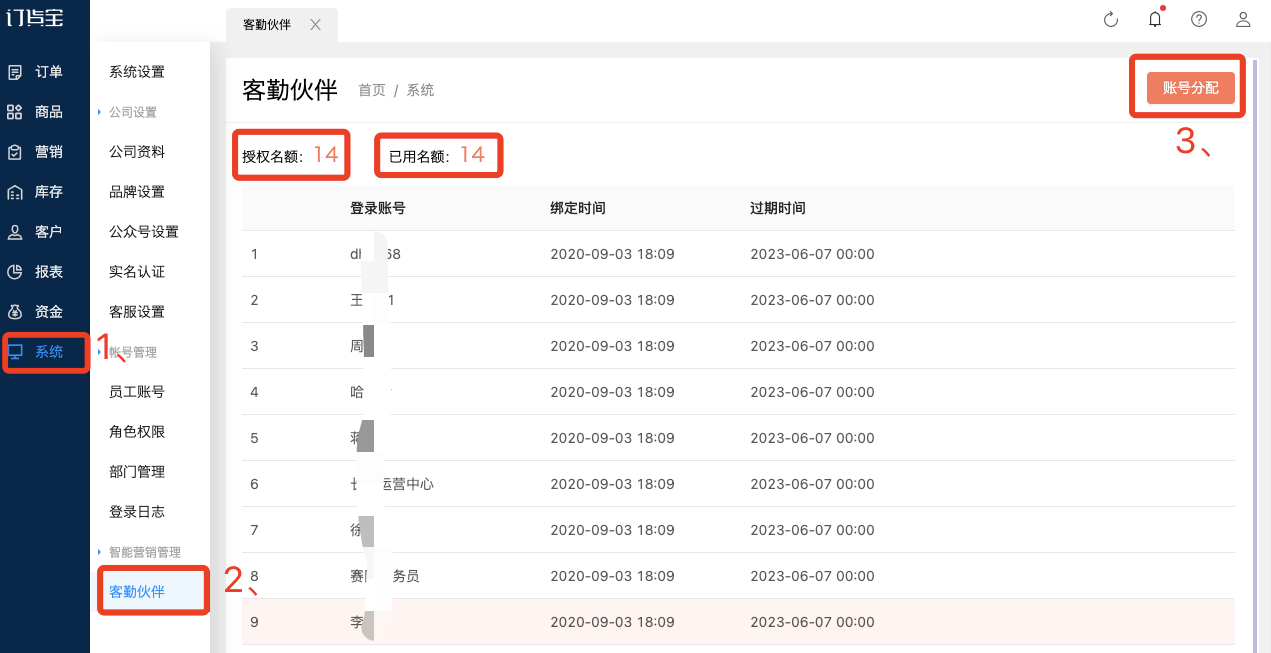Open the user profile icon
The width and height of the screenshot is (1271, 653).
1243,19
